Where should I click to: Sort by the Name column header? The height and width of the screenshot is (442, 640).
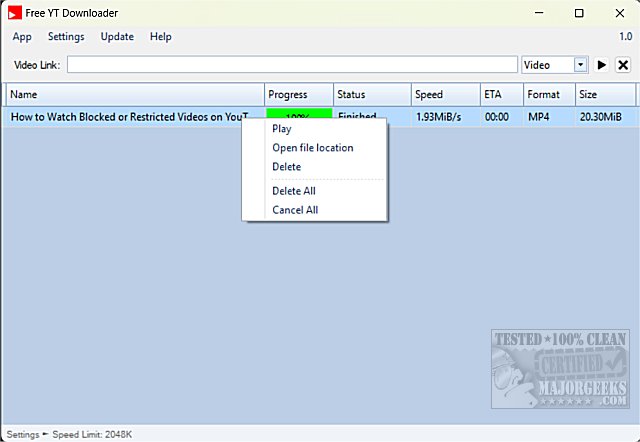click(135, 94)
